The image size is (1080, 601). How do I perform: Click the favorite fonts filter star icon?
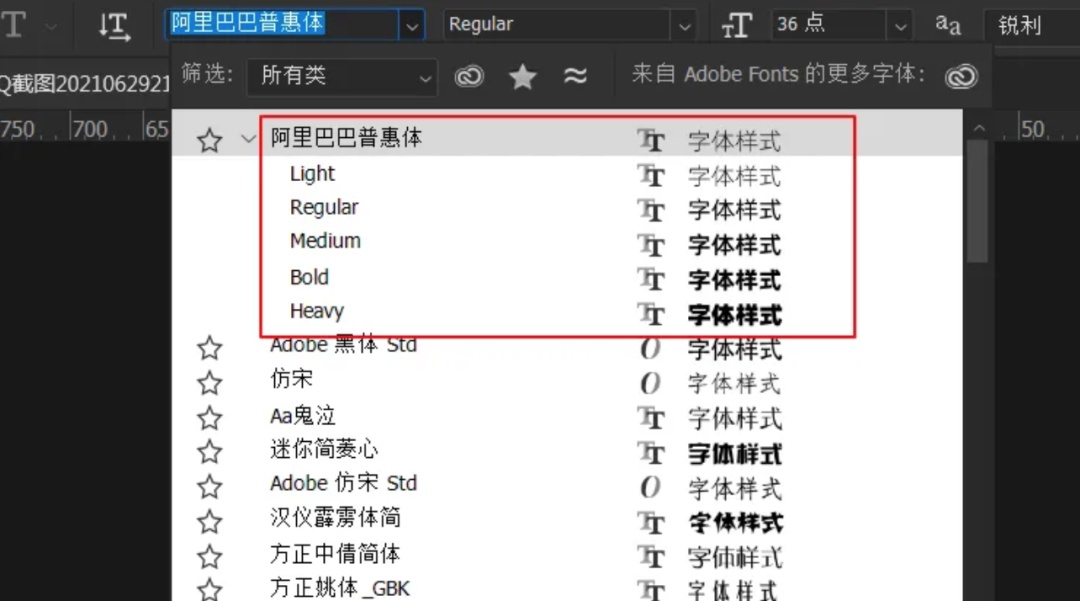pos(522,75)
